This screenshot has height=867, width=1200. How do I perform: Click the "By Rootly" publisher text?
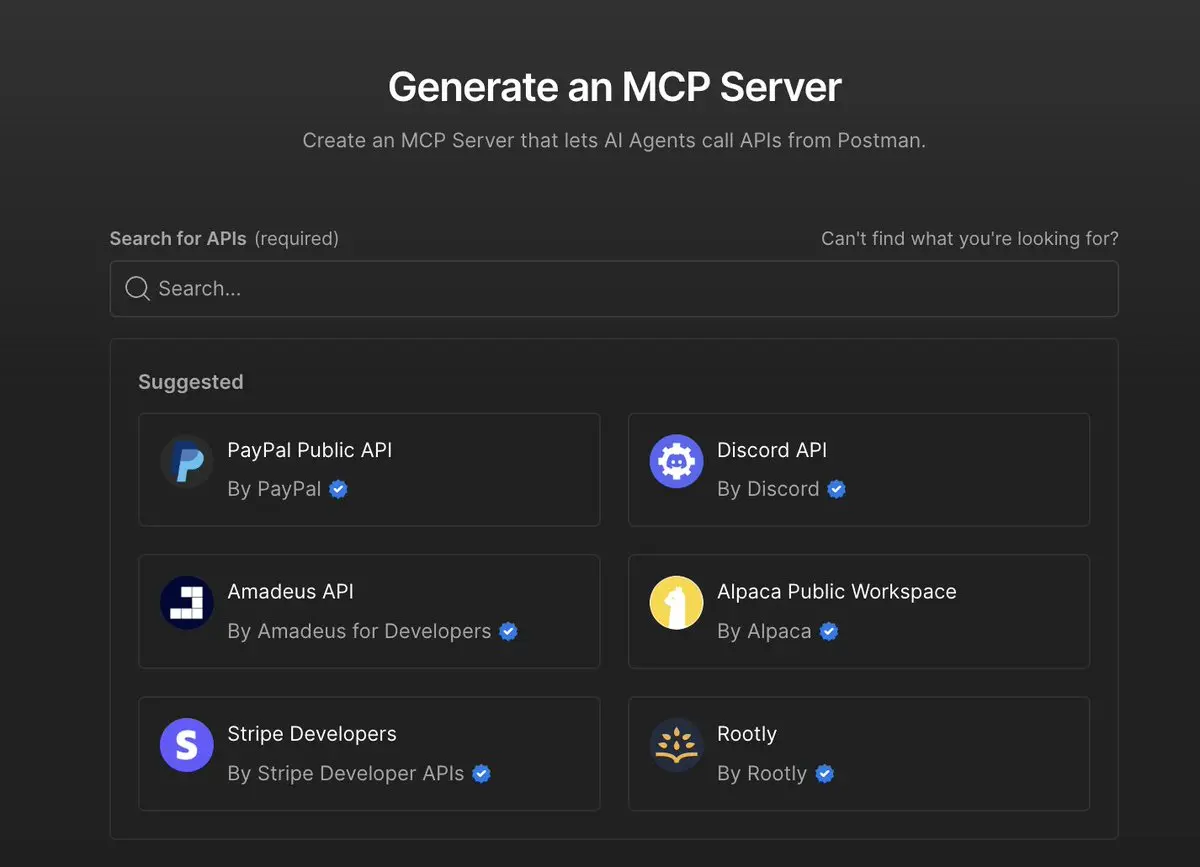pyautogui.click(x=762, y=773)
